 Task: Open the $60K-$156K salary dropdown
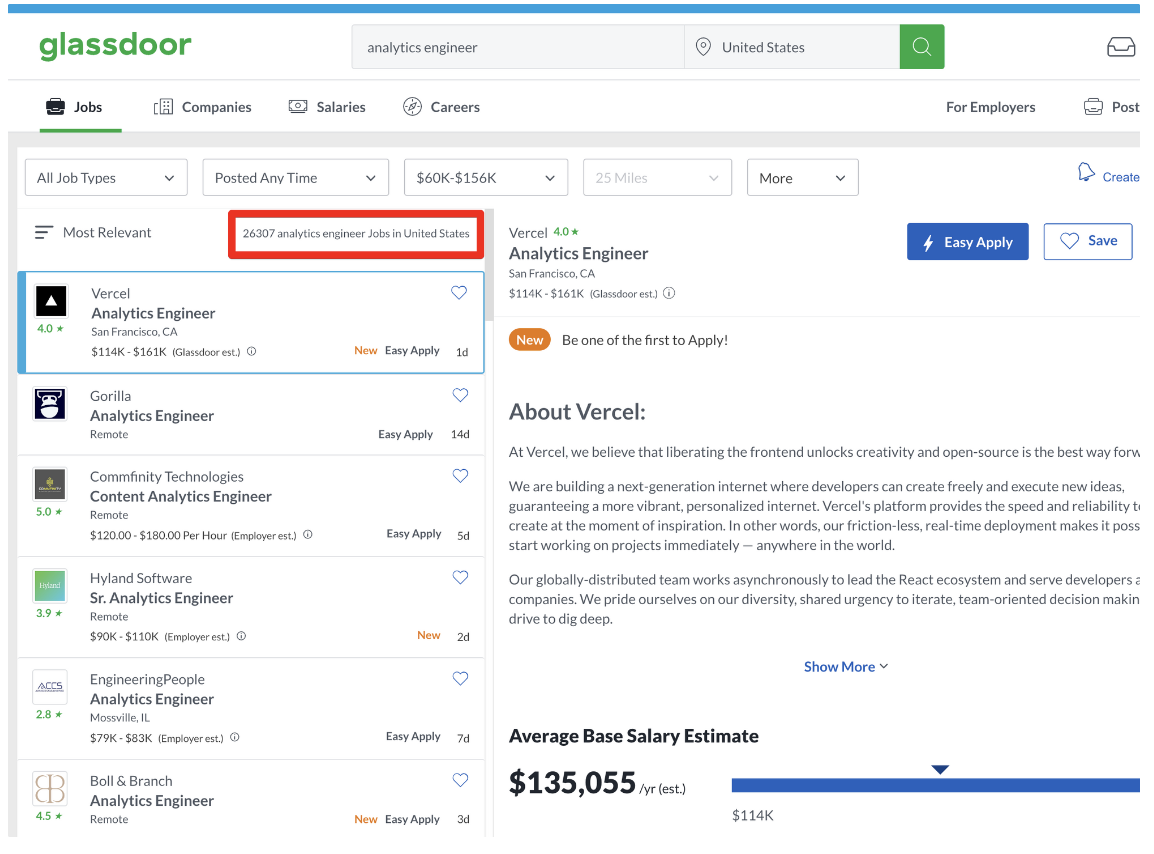[486, 177]
